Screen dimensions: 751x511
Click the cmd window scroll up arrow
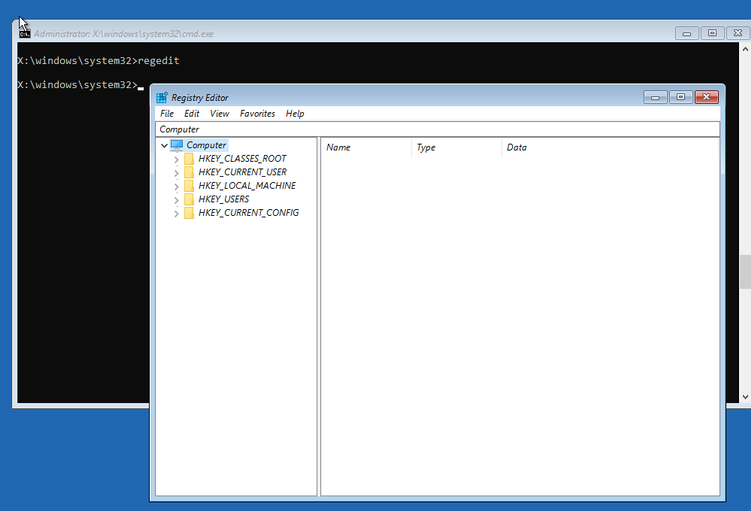[745, 49]
